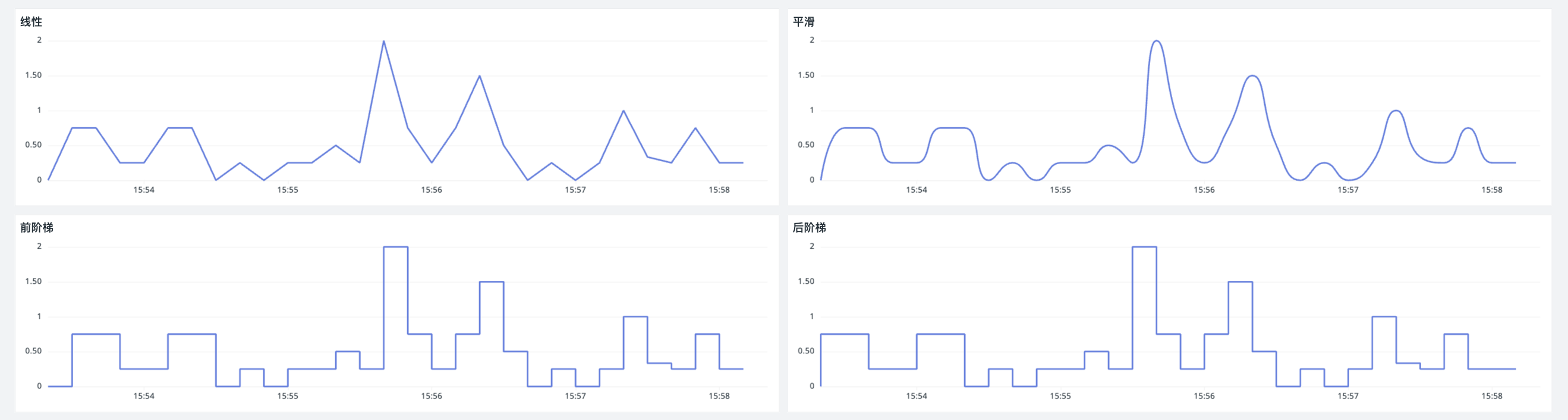The height and width of the screenshot is (420, 1568).
Task: Click the tallest curve peak in 平滑 chart
Action: pyautogui.click(x=1156, y=42)
